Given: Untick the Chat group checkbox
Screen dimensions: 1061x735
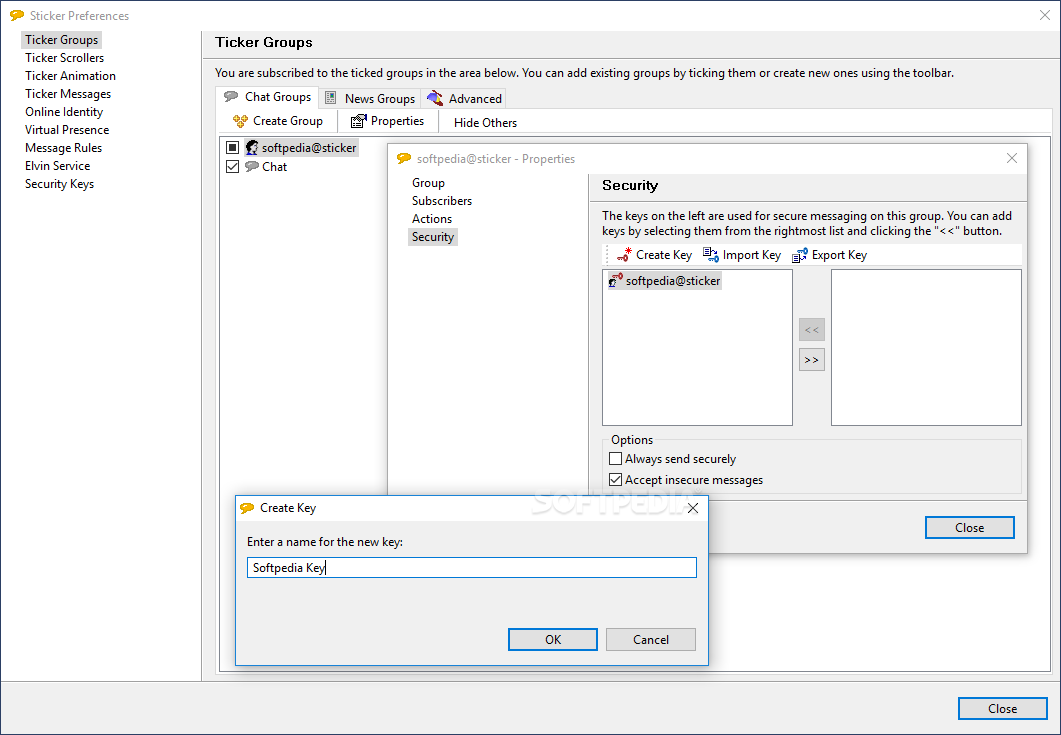Looking at the screenshot, I should pos(232,166).
